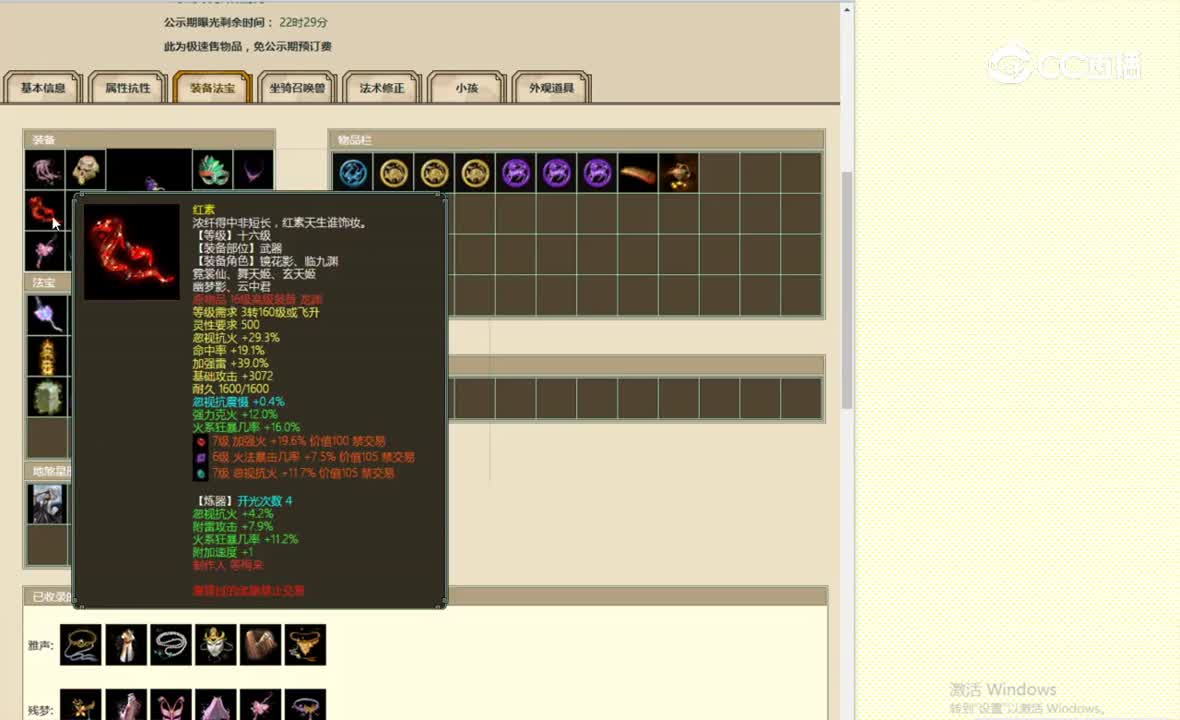Select the 装备法宝 tab
This screenshot has width=1180, height=720.
click(x=212, y=87)
